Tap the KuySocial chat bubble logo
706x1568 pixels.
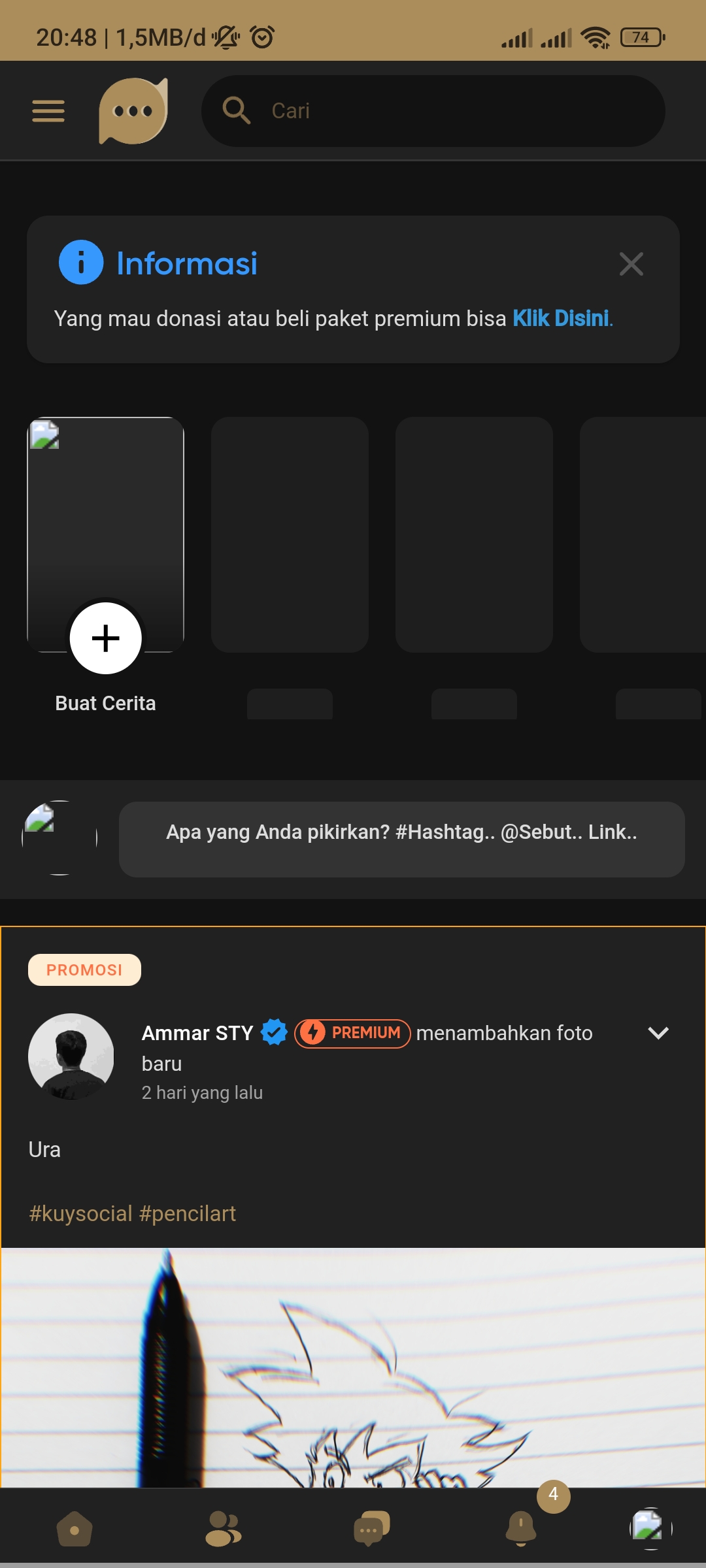pyautogui.click(x=133, y=111)
